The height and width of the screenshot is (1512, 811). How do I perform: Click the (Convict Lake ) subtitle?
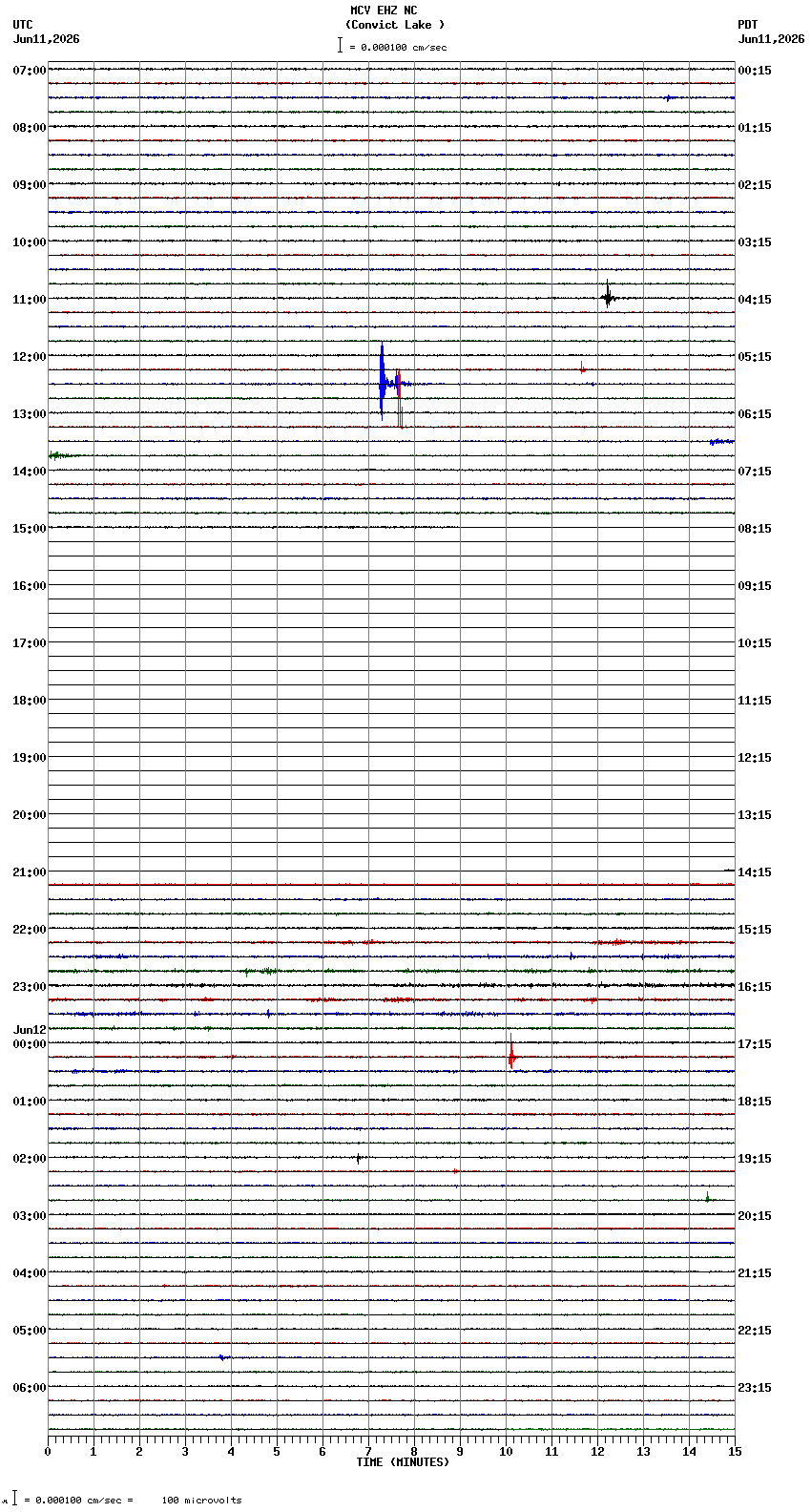click(x=395, y=25)
